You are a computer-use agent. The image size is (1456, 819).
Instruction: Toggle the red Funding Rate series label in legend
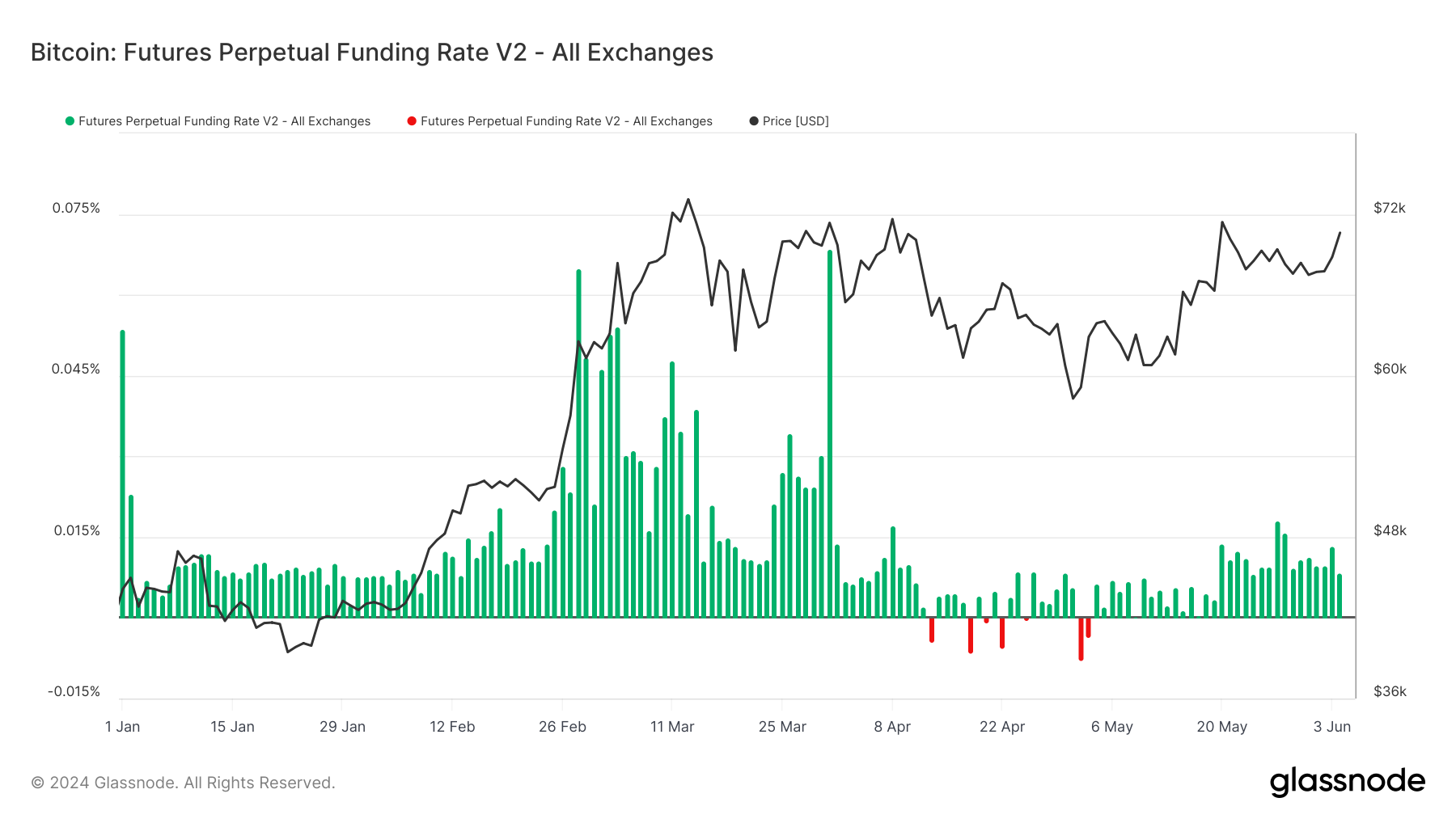[566, 121]
